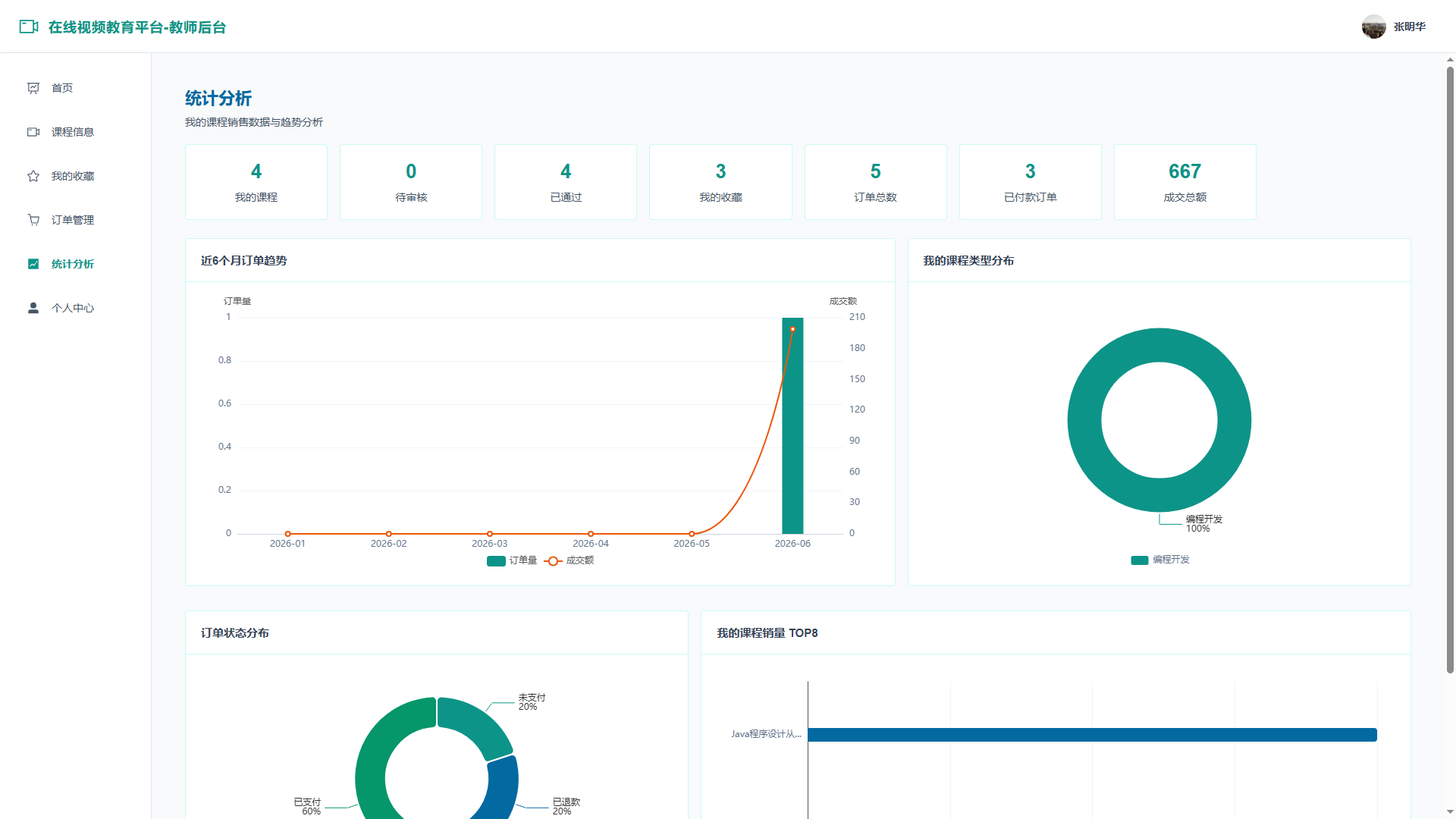Toggle 成交额 line series in legend

570,560
